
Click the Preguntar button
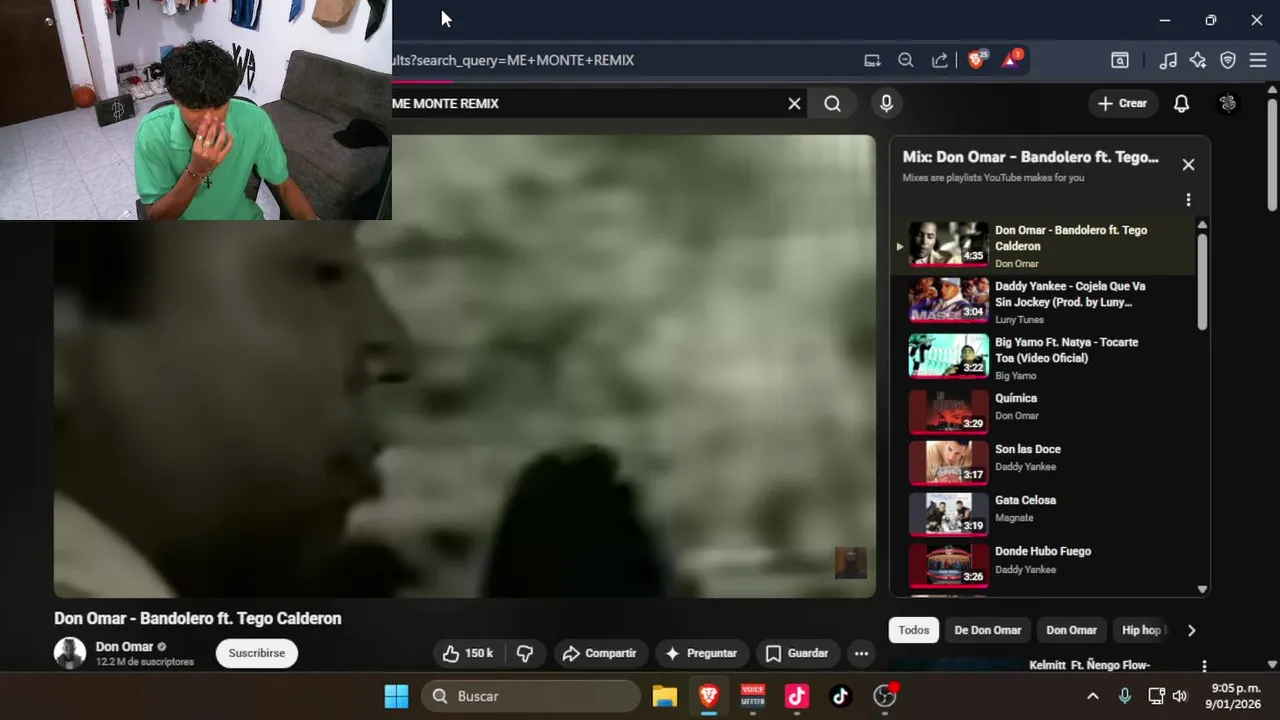(701, 653)
